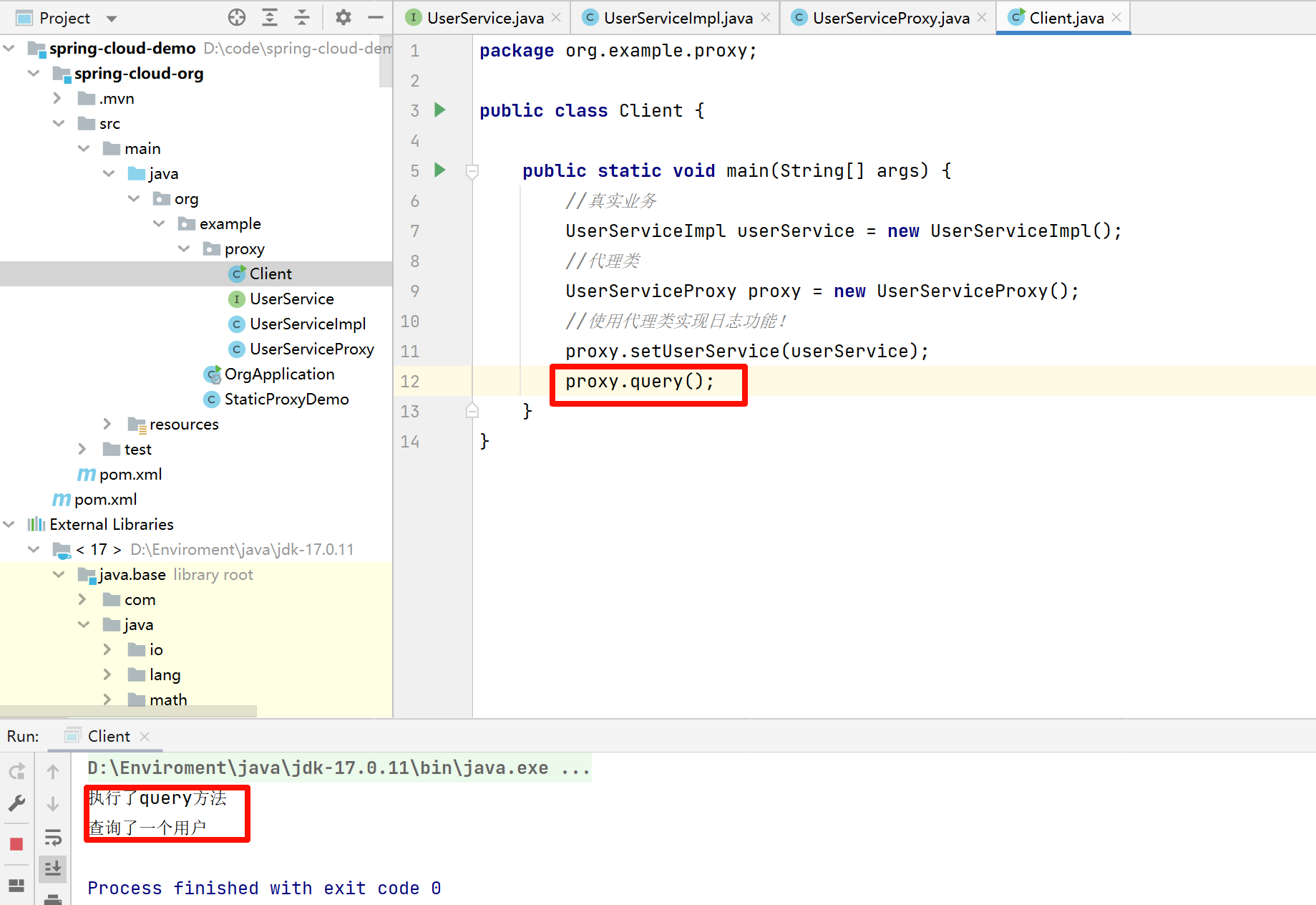Select the Client class in project tree
This screenshot has width=1316, height=905.
[x=270, y=274]
